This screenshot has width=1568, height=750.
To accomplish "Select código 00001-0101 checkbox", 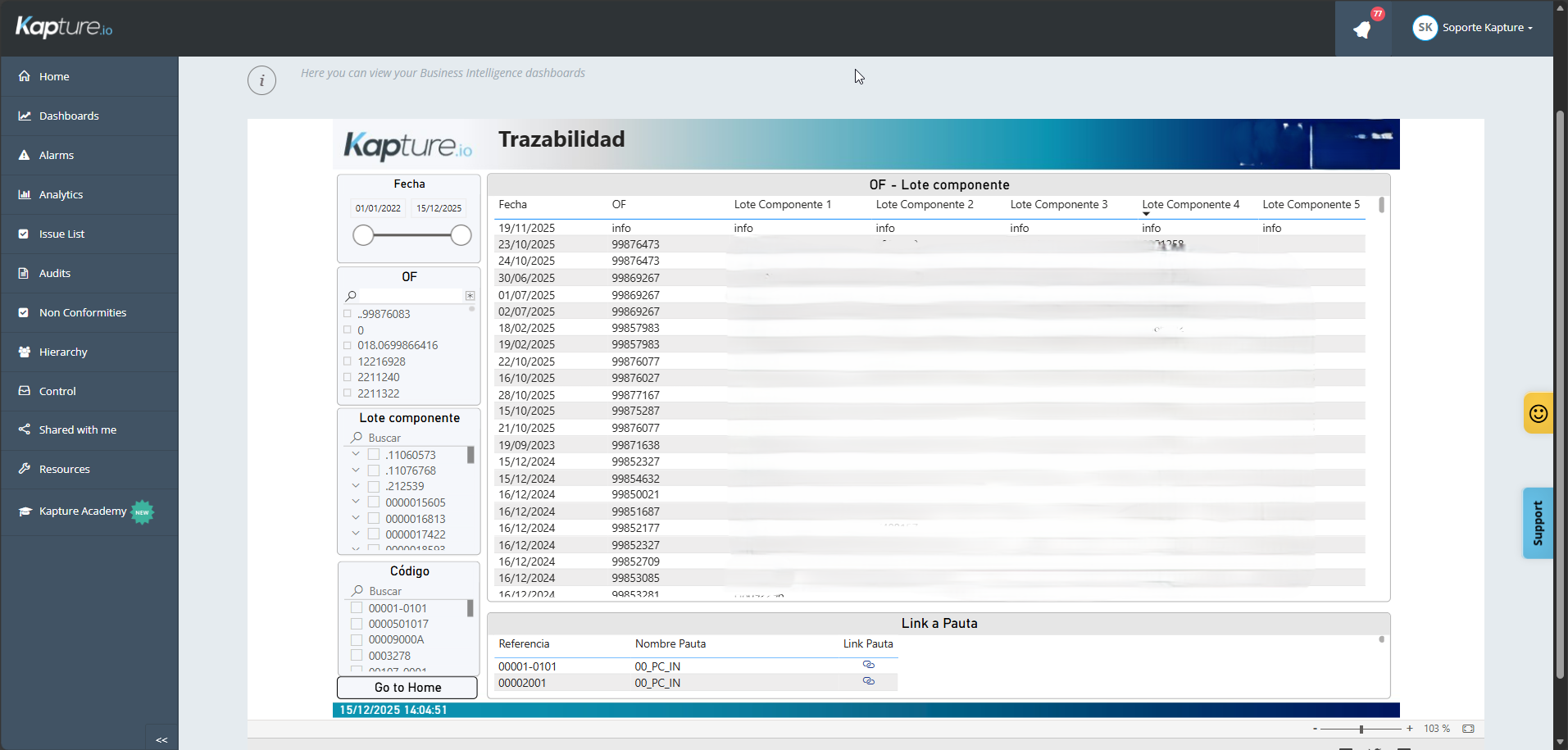I will coord(357,607).
